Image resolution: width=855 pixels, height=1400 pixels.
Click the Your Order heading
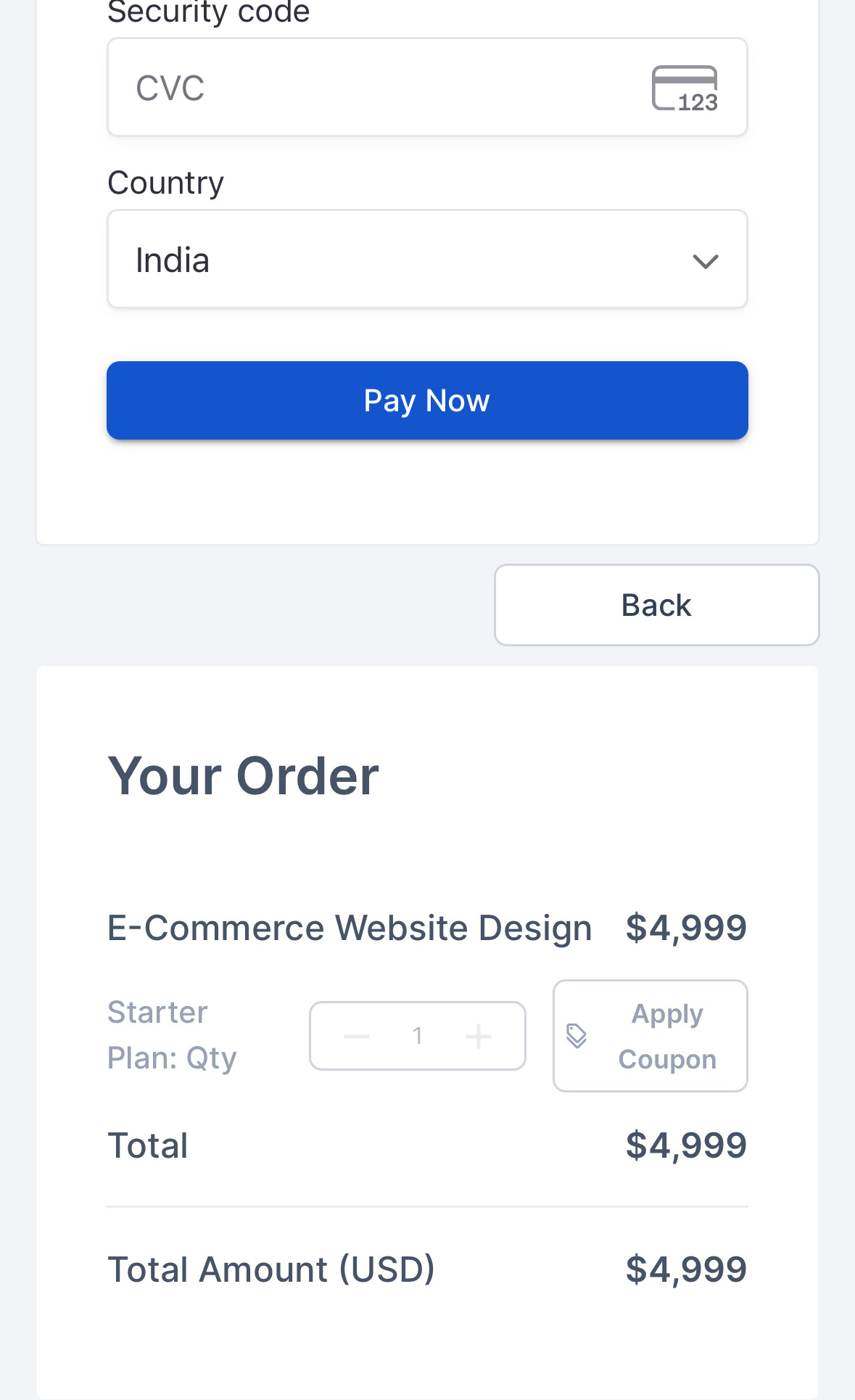pyautogui.click(x=244, y=776)
